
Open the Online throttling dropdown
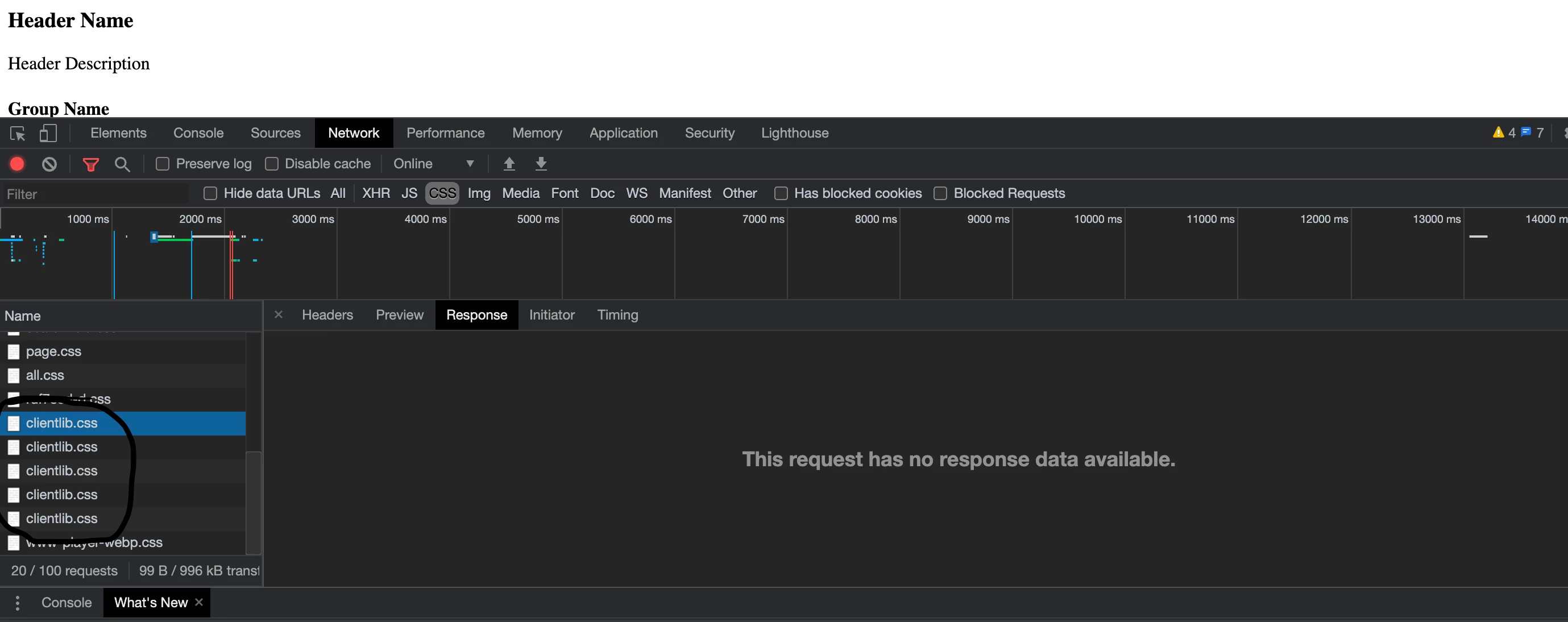[433, 164]
